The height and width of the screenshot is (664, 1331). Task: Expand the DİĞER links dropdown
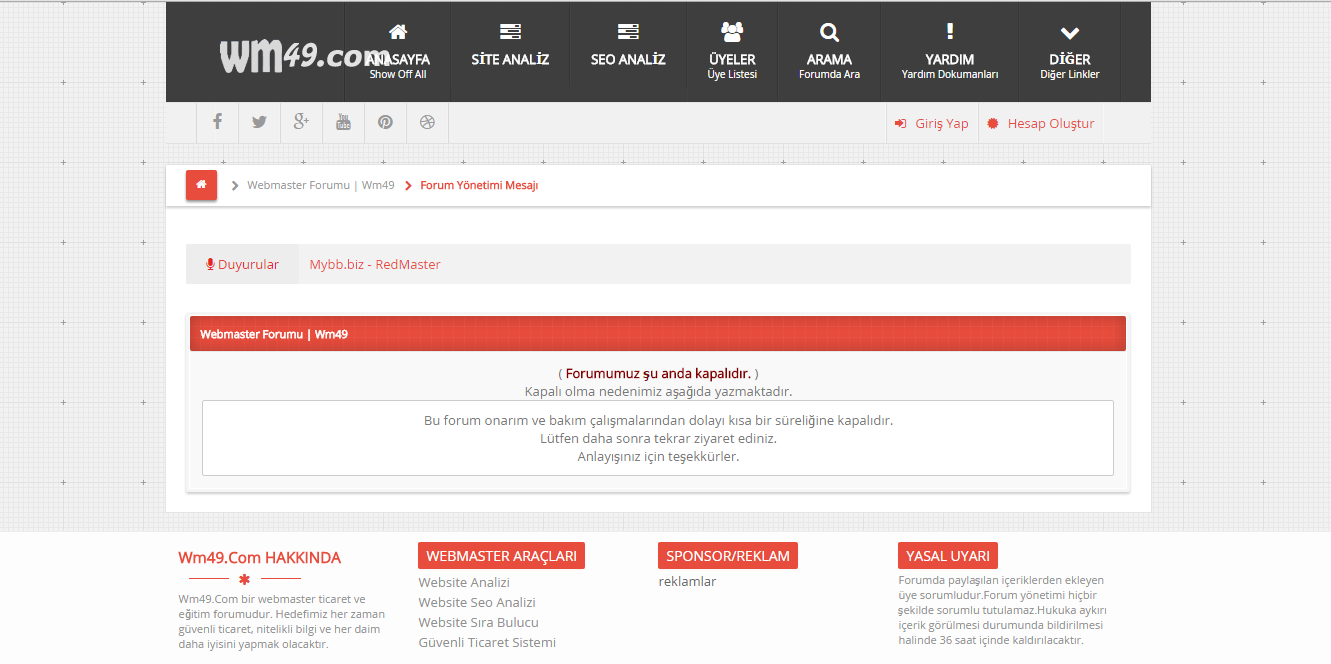point(1069,52)
